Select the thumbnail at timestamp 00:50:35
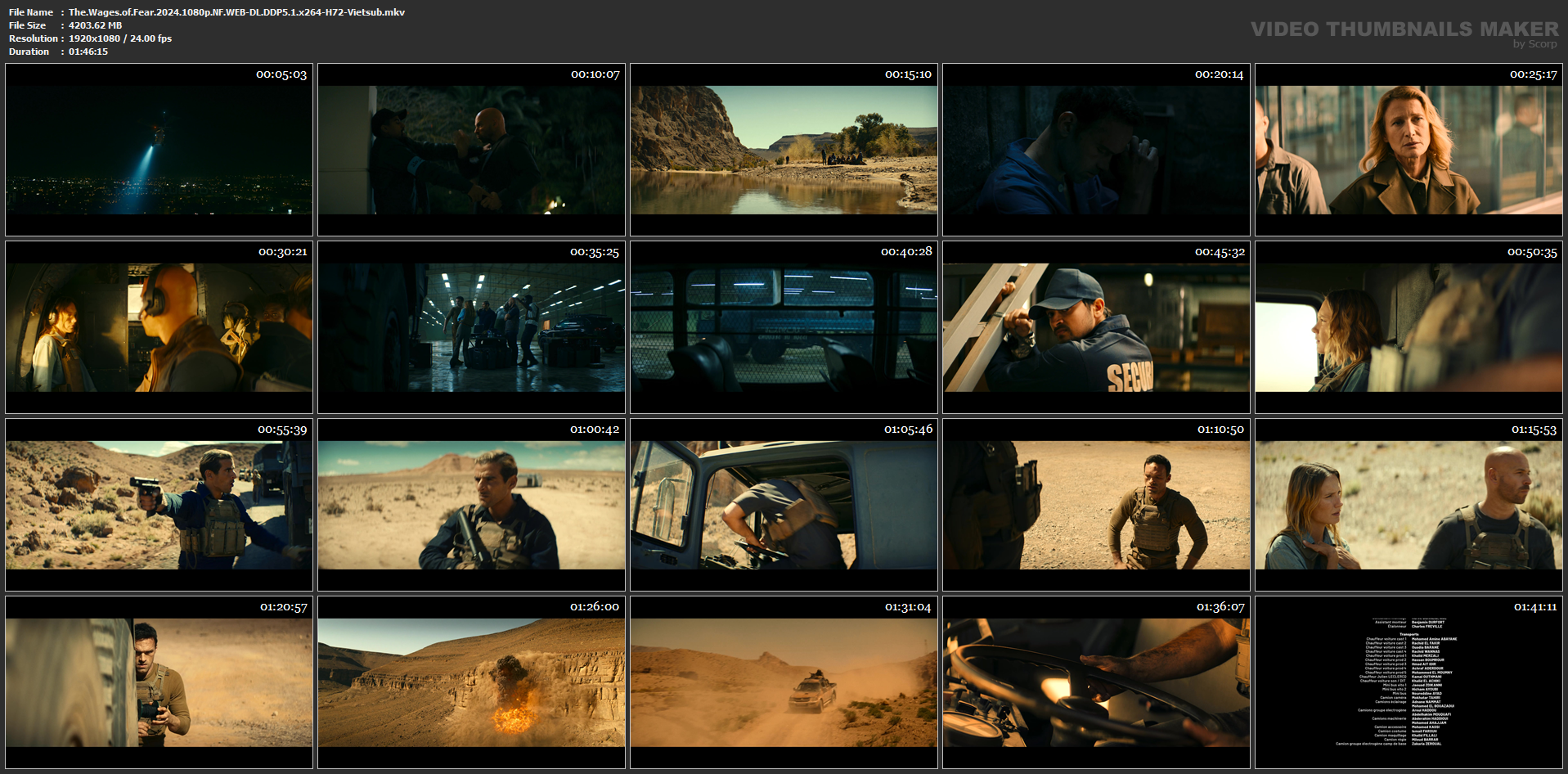 1409,327
